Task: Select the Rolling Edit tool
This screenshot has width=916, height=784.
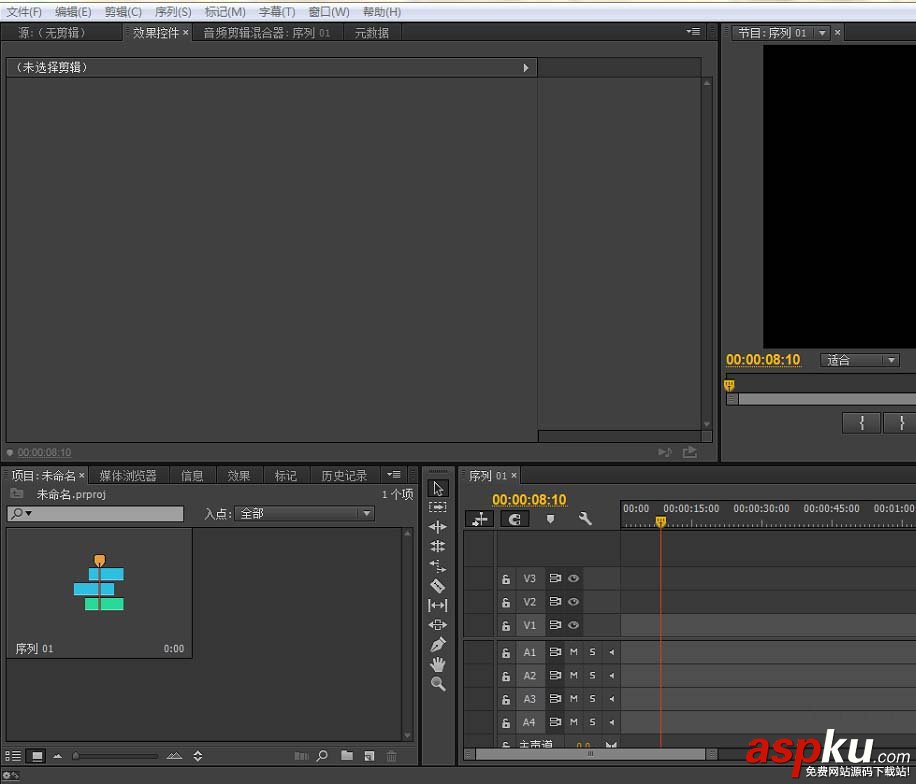Action: [438, 546]
